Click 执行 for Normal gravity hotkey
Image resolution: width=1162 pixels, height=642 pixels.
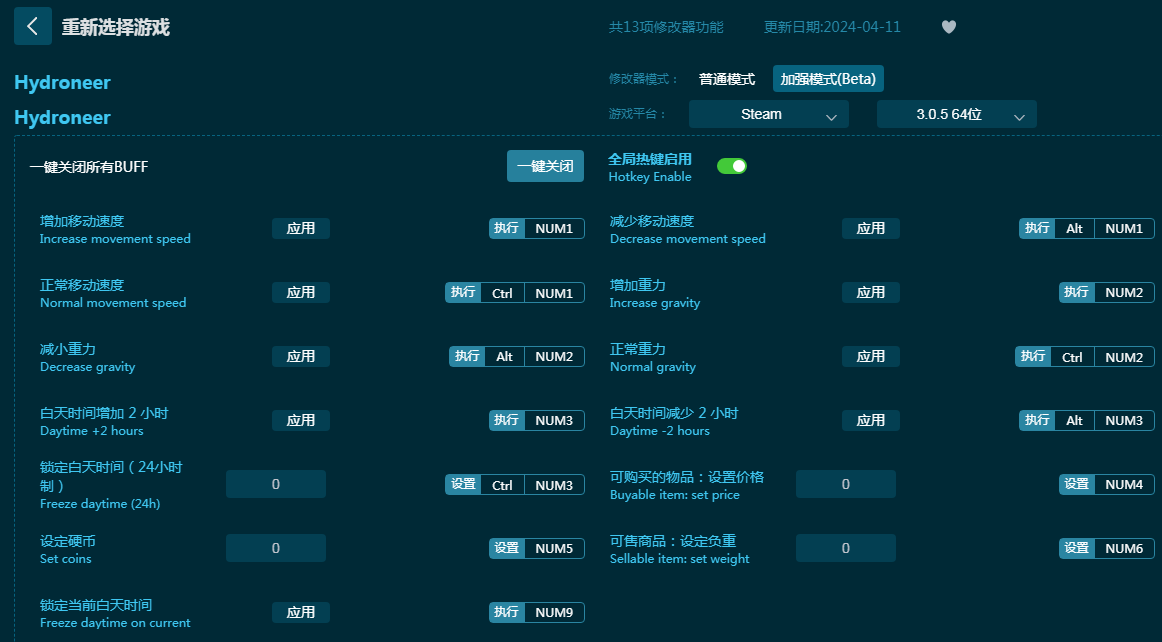click(x=1033, y=357)
